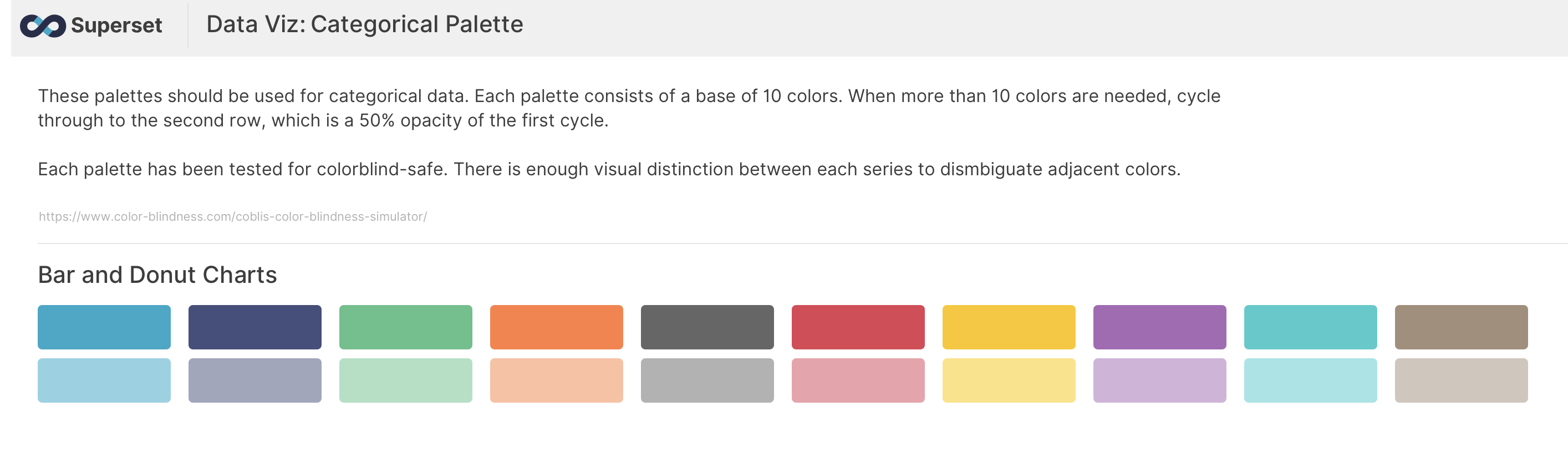The width and height of the screenshot is (1568, 467).
Task: Choose the pale pink swatch in the second row
Action: click(x=858, y=380)
